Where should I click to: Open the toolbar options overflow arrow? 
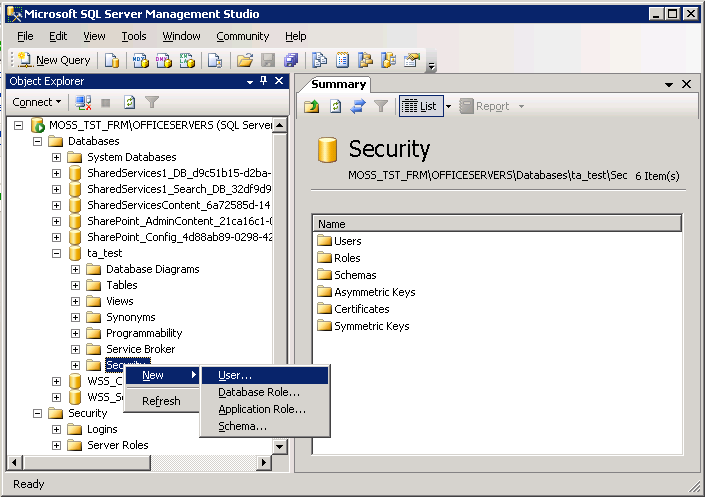click(x=431, y=66)
